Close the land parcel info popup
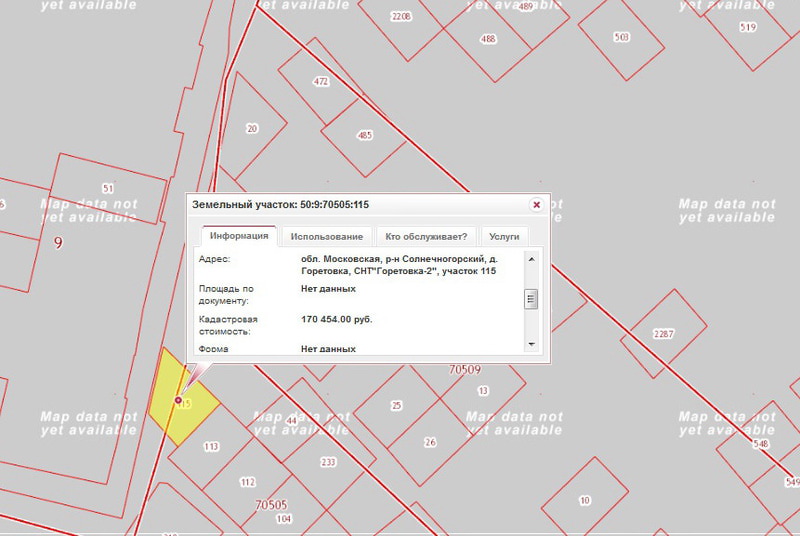The height and width of the screenshot is (536, 800). coord(536,205)
